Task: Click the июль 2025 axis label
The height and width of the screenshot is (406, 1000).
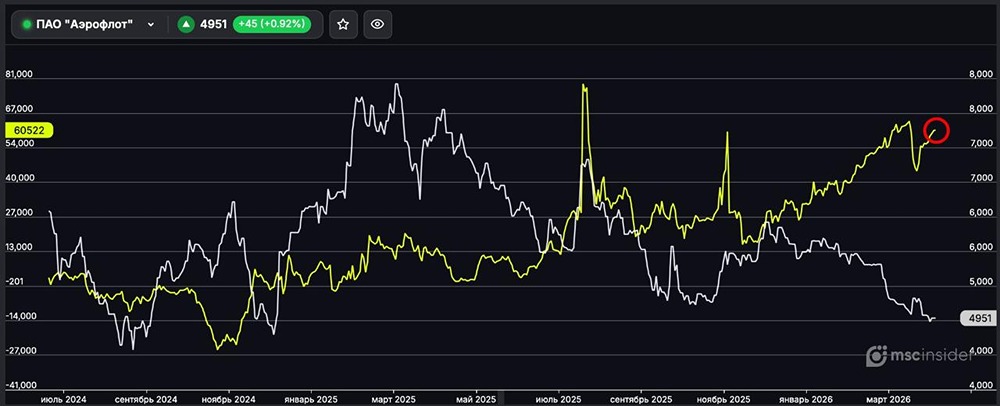Action: coord(559,398)
